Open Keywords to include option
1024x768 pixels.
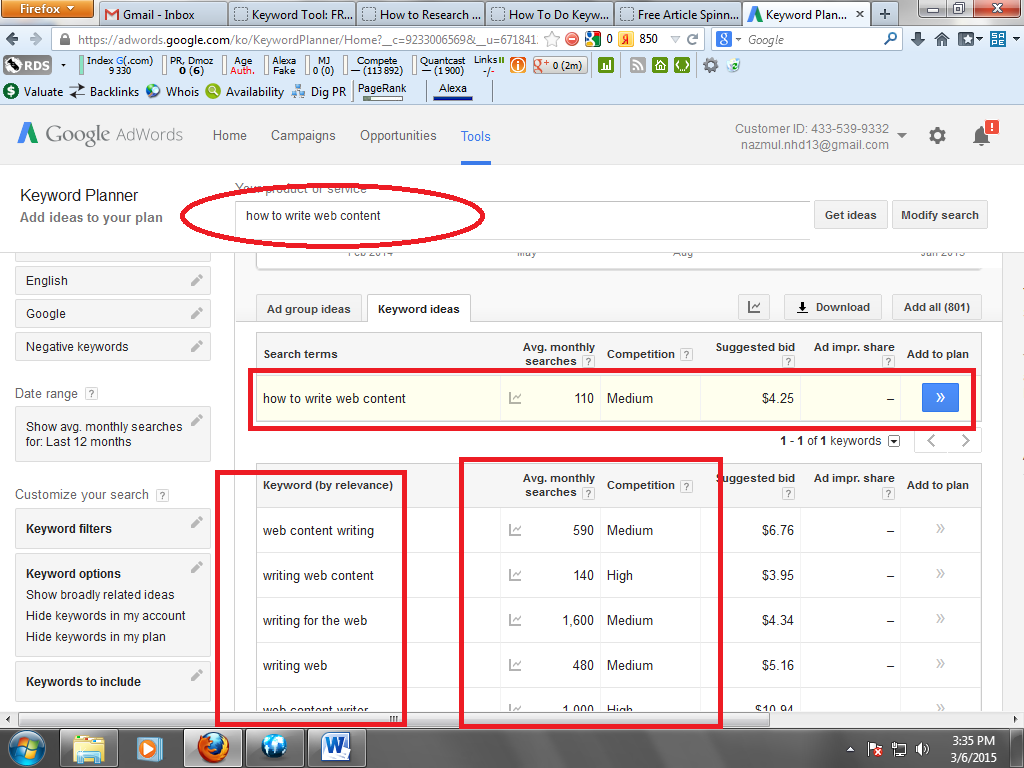(x=112, y=681)
